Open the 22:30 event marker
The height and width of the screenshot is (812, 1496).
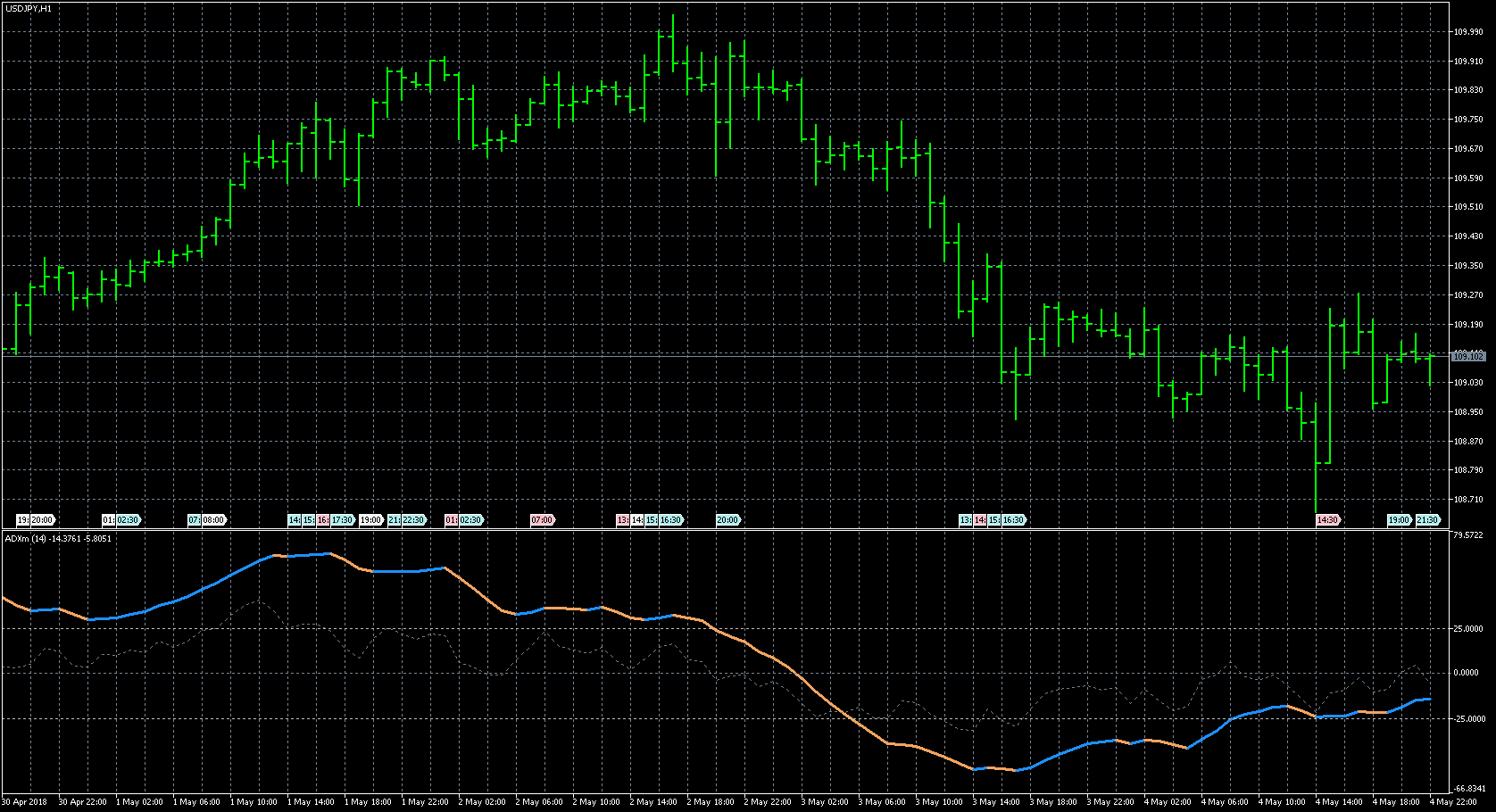point(413,520)
